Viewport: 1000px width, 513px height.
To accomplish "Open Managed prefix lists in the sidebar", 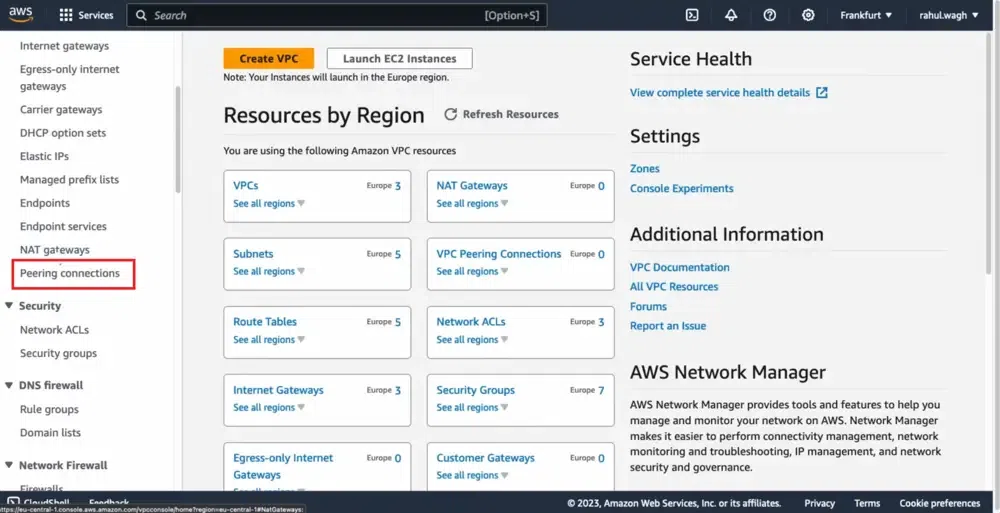I will tap(70, 179).
